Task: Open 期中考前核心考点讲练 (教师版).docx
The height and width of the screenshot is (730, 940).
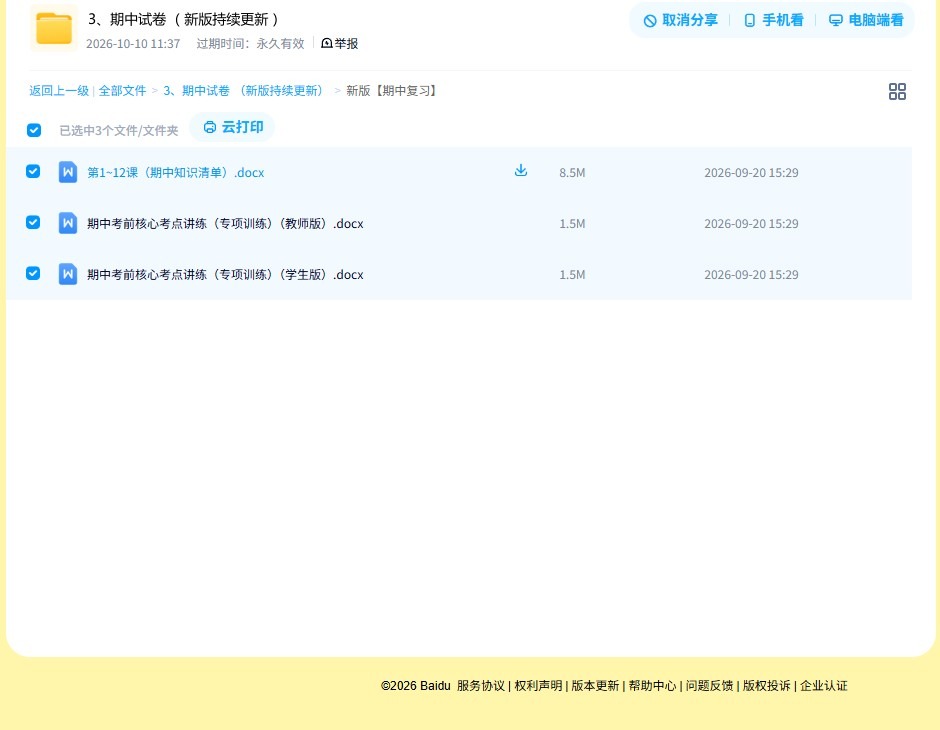Action: pos(225,224)
